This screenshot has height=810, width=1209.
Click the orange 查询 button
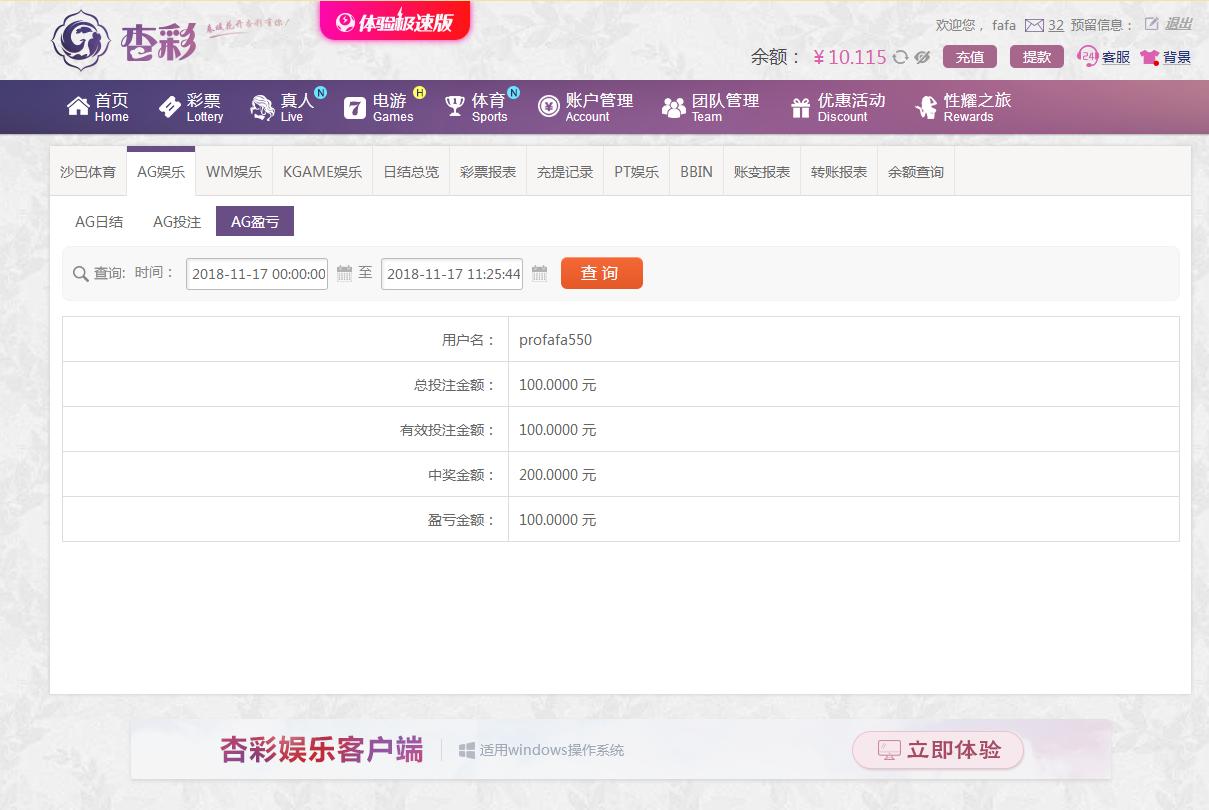pyautogui.click(x=602, y=273)
